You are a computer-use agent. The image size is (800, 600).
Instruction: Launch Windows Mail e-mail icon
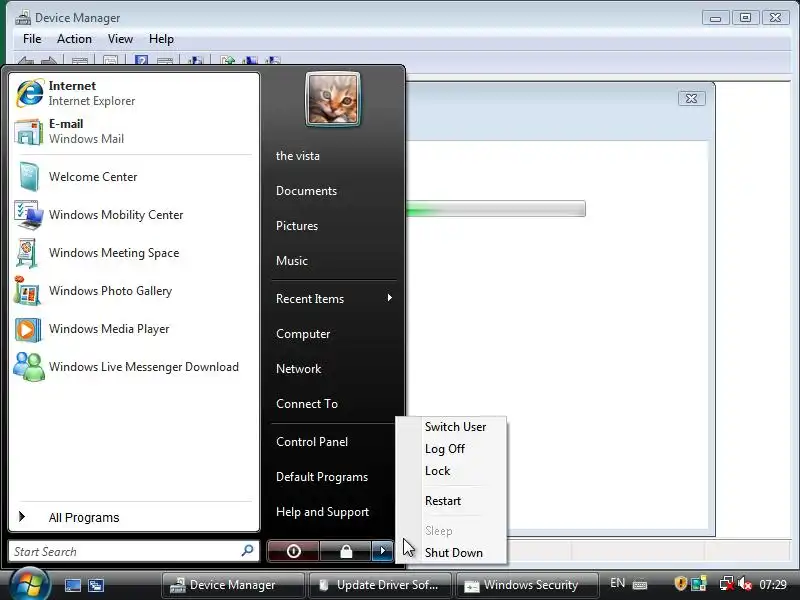click(x=29, y=132)
